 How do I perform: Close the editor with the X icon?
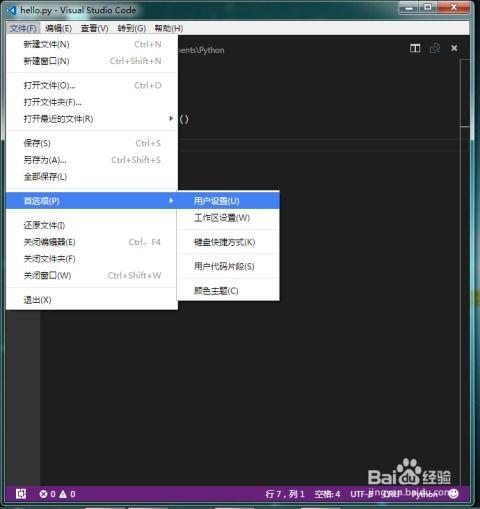pyautogui.click(x=454, y=48)
